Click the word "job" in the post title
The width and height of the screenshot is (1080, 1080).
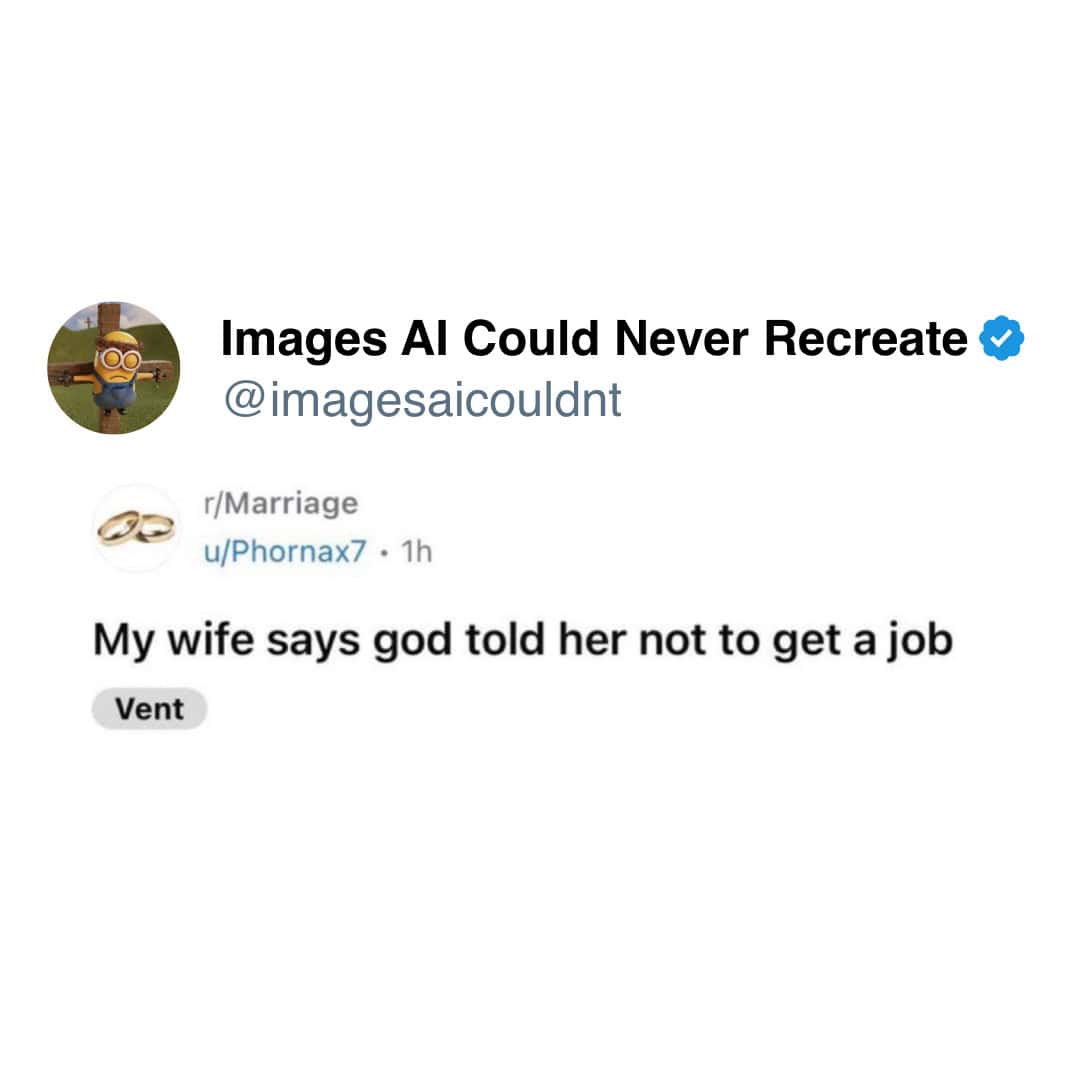(x=919, y=641)
